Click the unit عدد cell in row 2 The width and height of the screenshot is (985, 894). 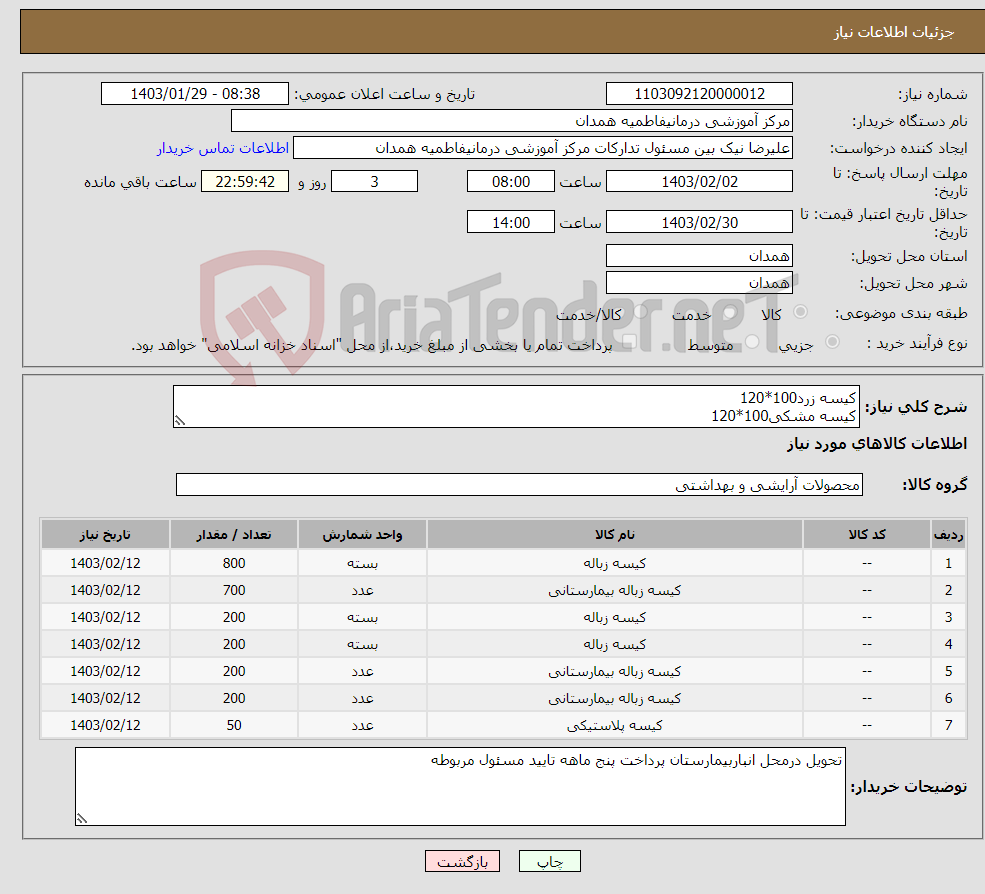362,591
